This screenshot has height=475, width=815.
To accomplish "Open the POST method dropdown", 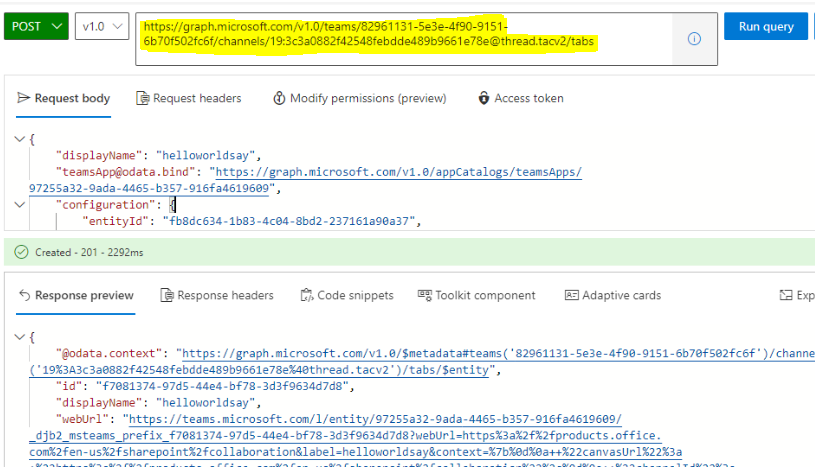I will tap(36, 26).
